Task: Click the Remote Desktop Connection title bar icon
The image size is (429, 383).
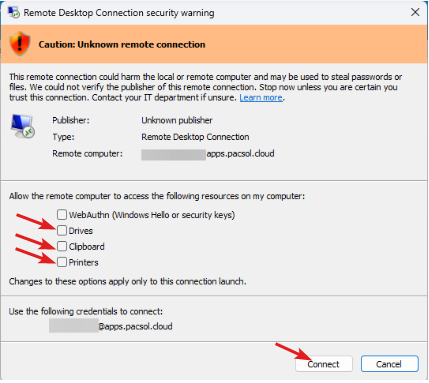Action: (x=14, y=12)
